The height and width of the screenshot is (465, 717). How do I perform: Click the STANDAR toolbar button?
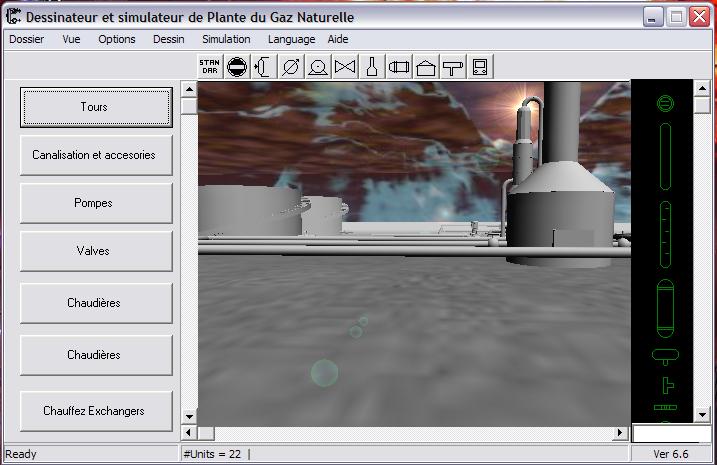pos(210,67)
